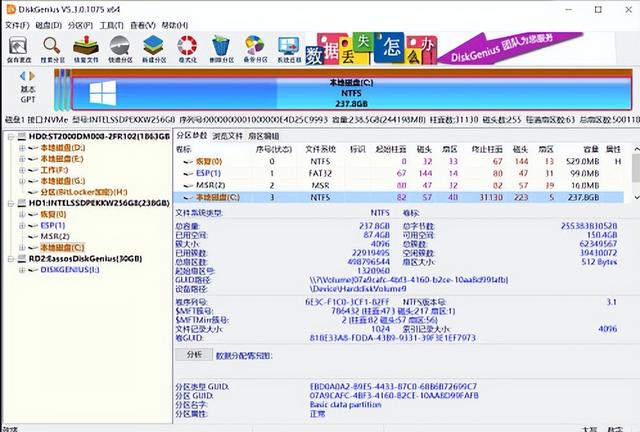Select MSR(2) under HD1 in tree
The image size is (640, 432).
[x=55, y=236]
